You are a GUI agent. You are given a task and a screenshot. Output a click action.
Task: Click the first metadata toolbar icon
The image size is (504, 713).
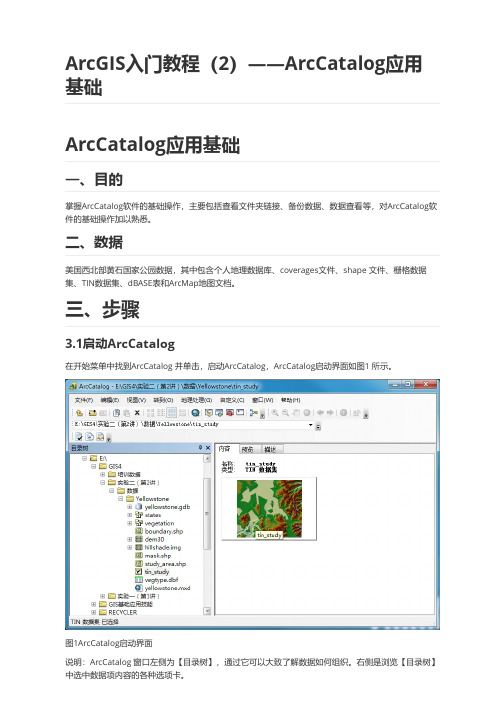click(x=79, y=437)
